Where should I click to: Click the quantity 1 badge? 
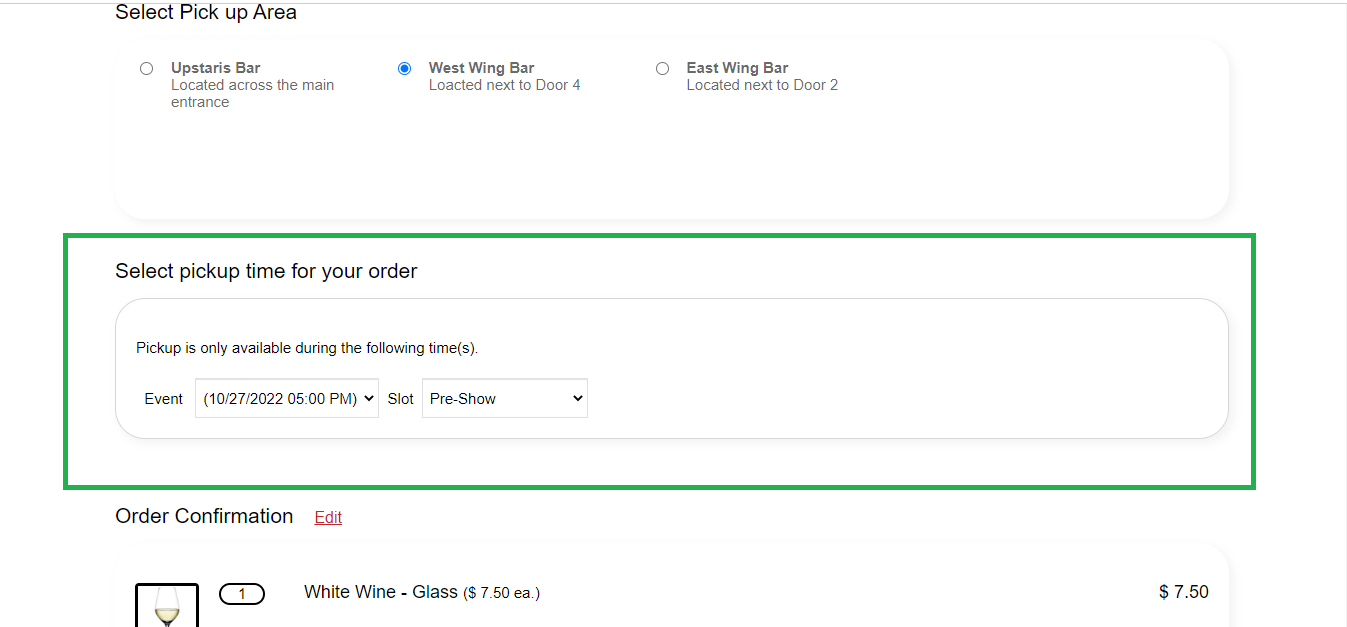[x=241, y=595]
